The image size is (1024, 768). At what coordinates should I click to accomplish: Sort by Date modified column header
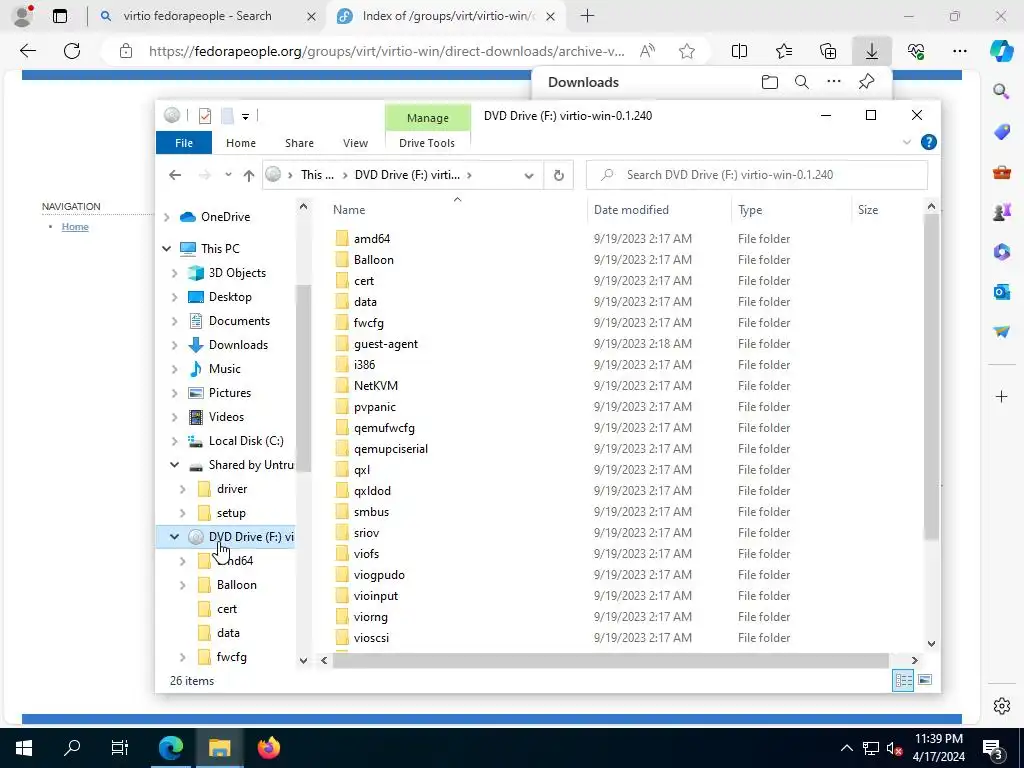point(660,210)
